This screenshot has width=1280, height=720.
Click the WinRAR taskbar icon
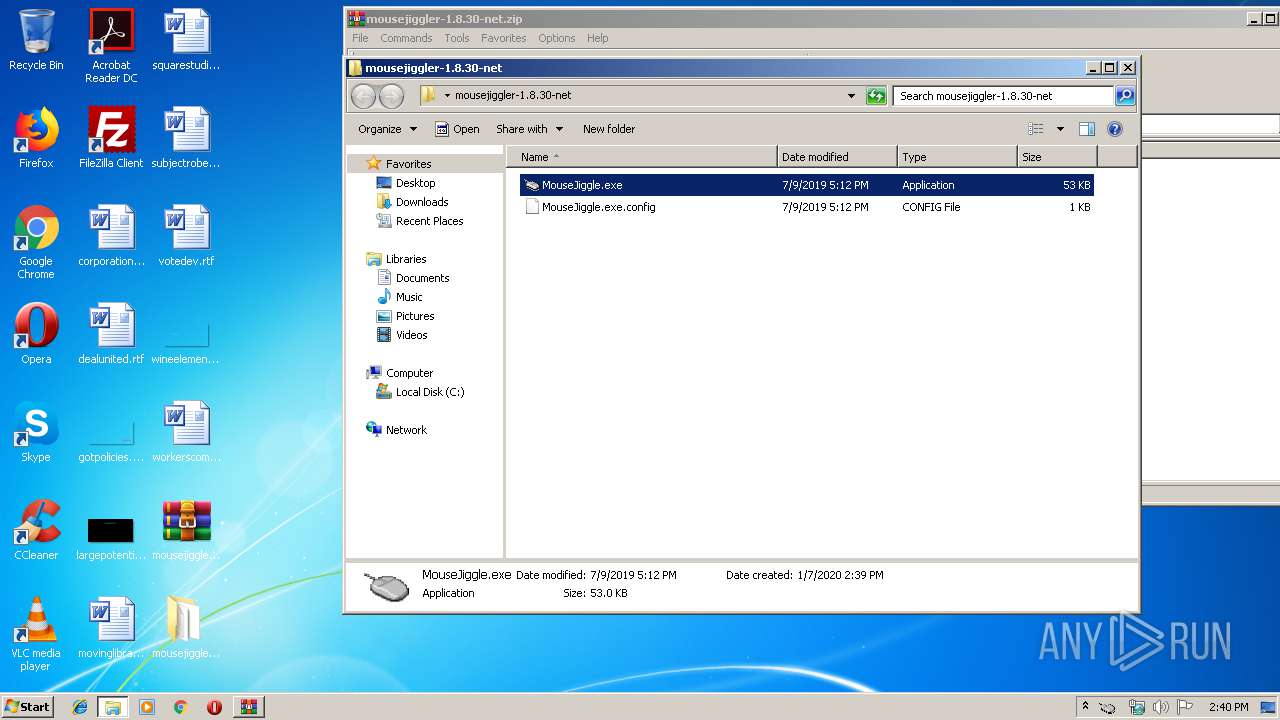(248, 707)
